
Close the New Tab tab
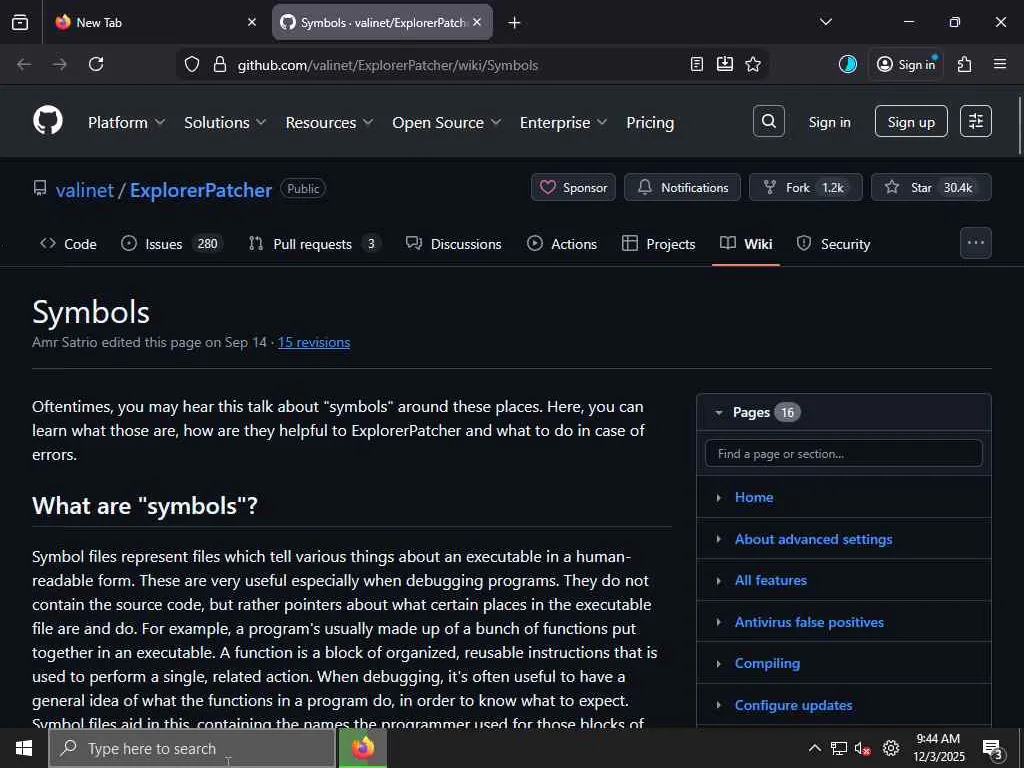coord(252,22)
